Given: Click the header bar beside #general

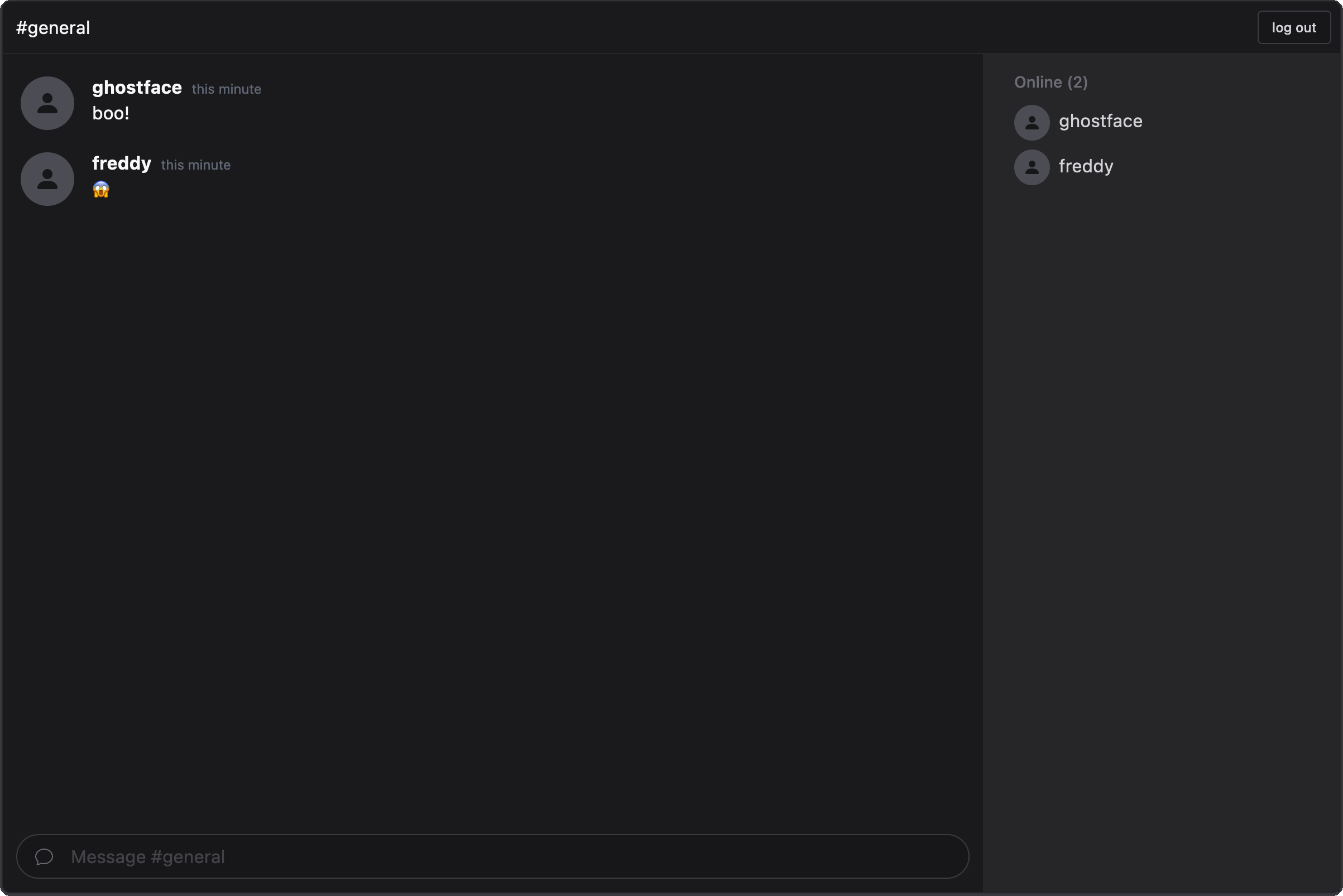Looking at the screenshot, I should point(629,28).
